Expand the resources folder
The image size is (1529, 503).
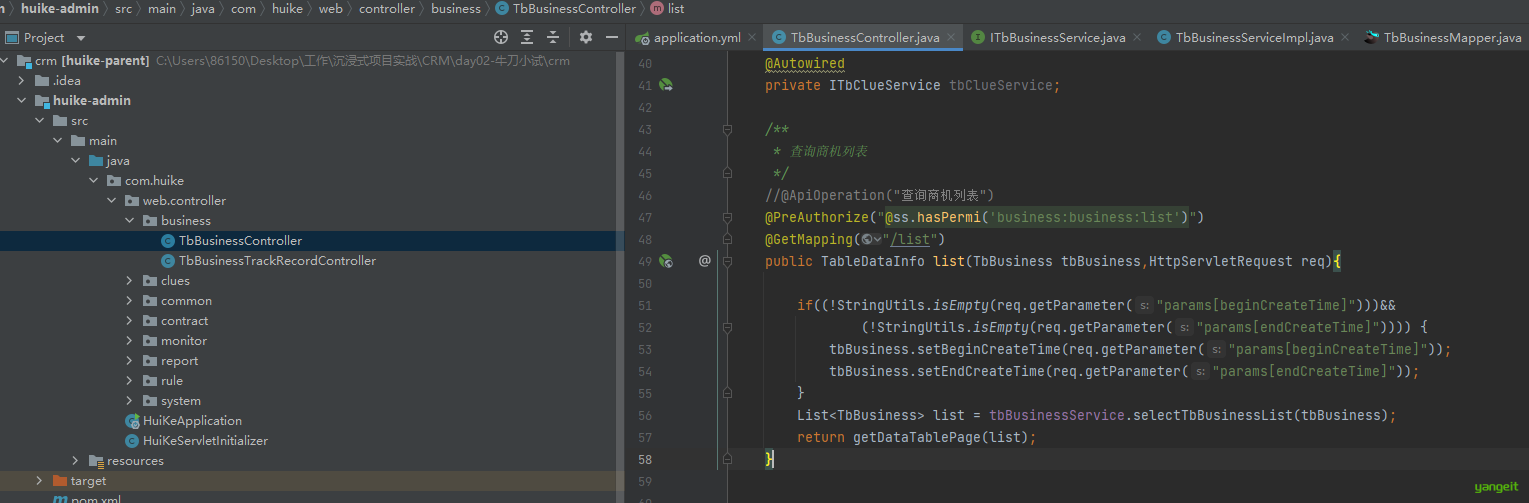tap(76, 461)
